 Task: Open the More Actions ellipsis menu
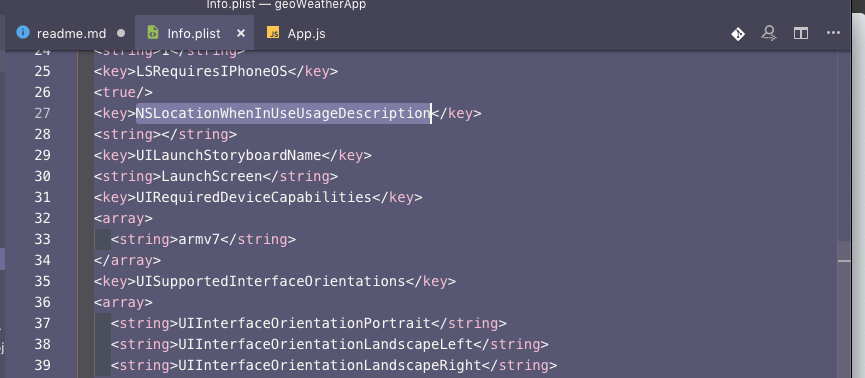pos(833,33)
